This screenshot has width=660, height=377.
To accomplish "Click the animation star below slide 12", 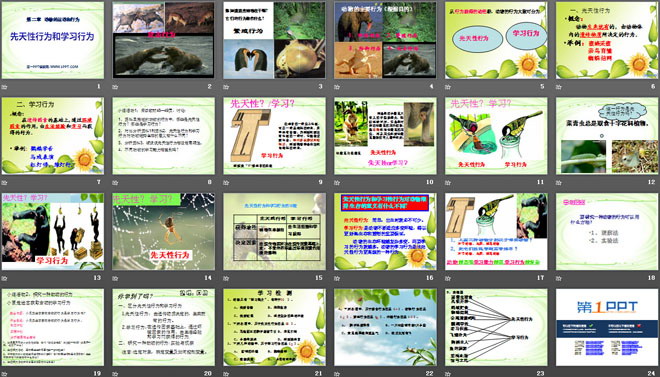I will (559, 183).
